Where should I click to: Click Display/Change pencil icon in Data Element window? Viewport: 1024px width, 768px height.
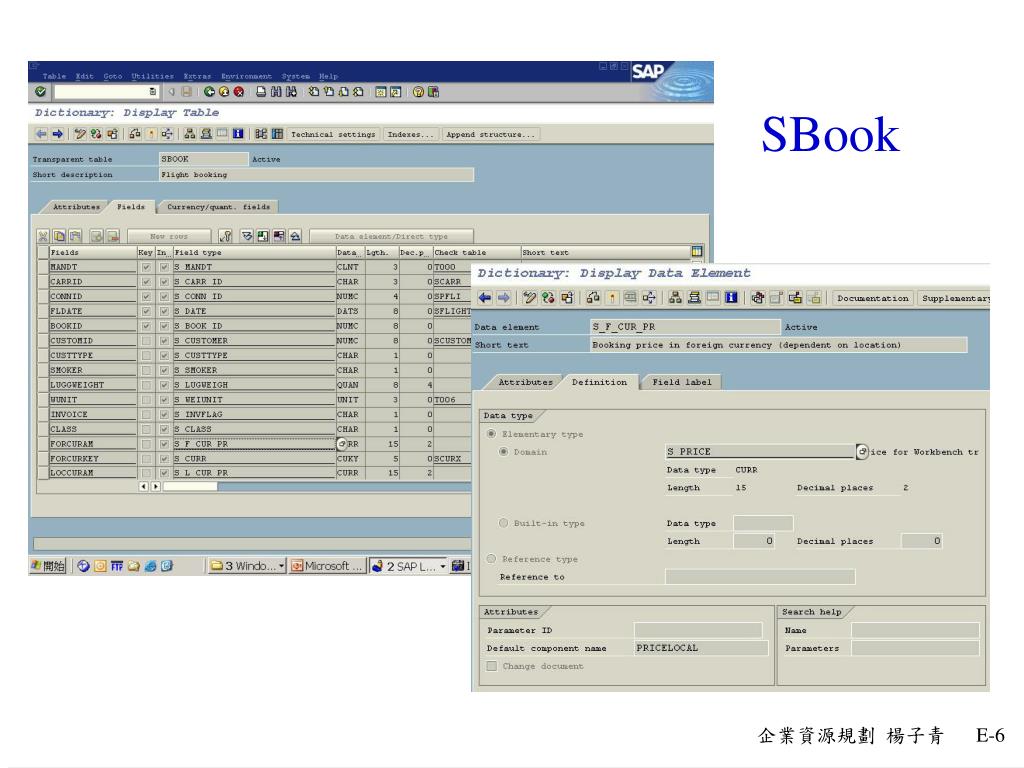tap(530, 298)
